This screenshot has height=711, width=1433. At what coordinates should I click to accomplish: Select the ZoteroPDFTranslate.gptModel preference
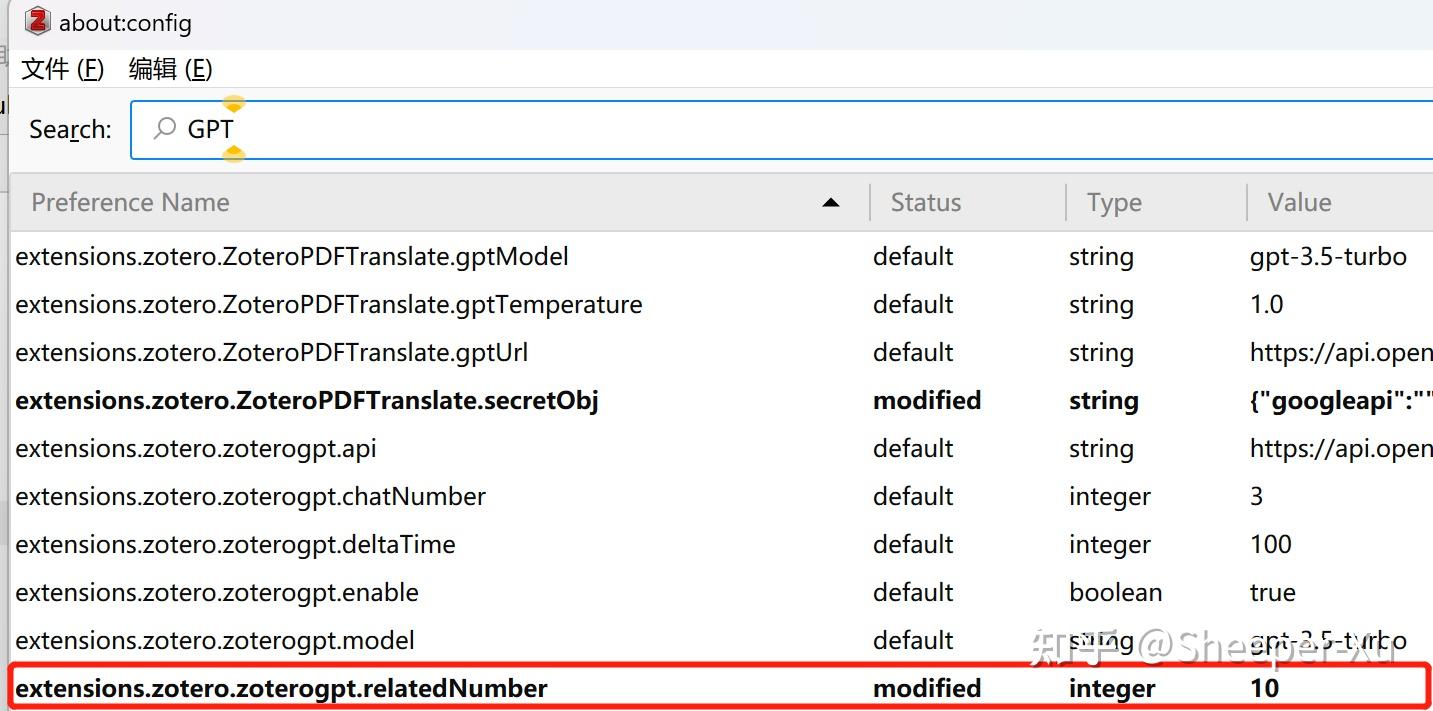pos(292,257)
